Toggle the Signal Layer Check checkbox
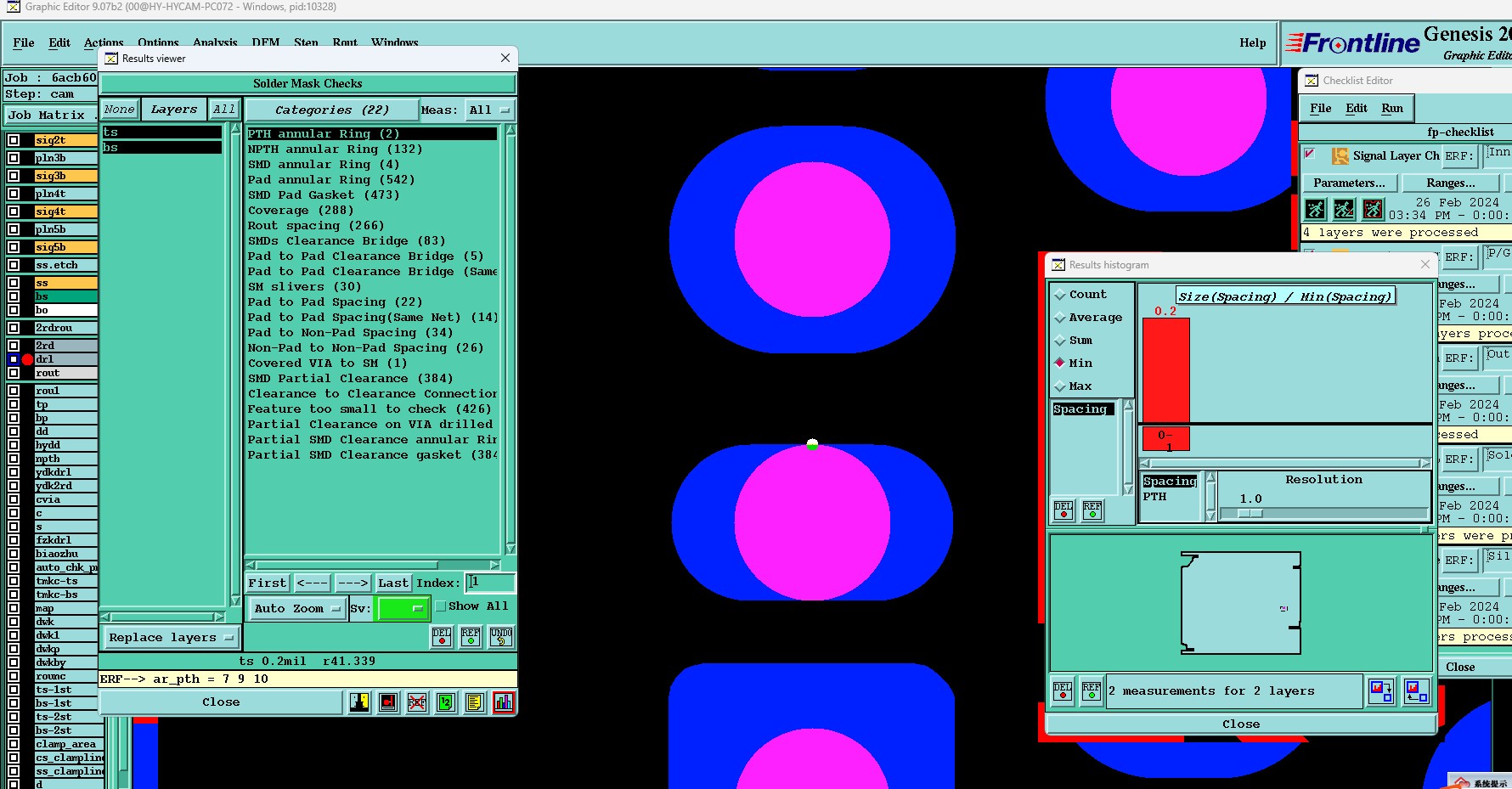Viewport: 1512px width, 789px height. click(1310, 154)
